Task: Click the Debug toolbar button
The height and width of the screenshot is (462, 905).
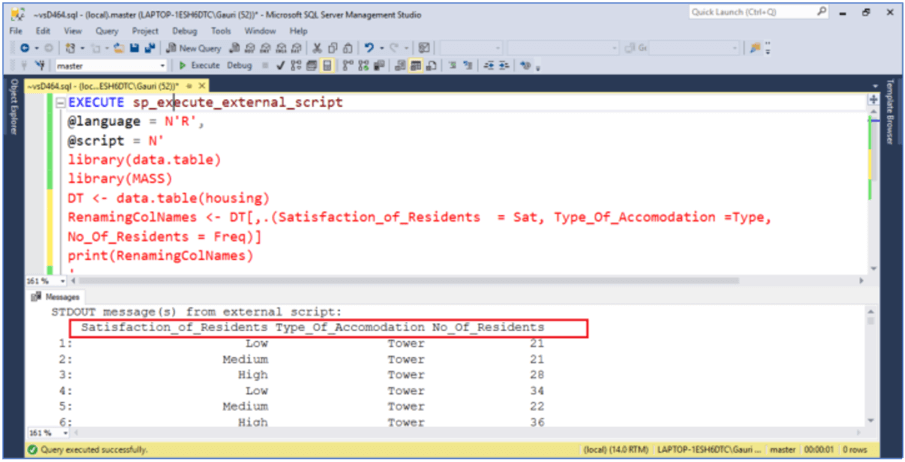Action: [x=239, y=65]
